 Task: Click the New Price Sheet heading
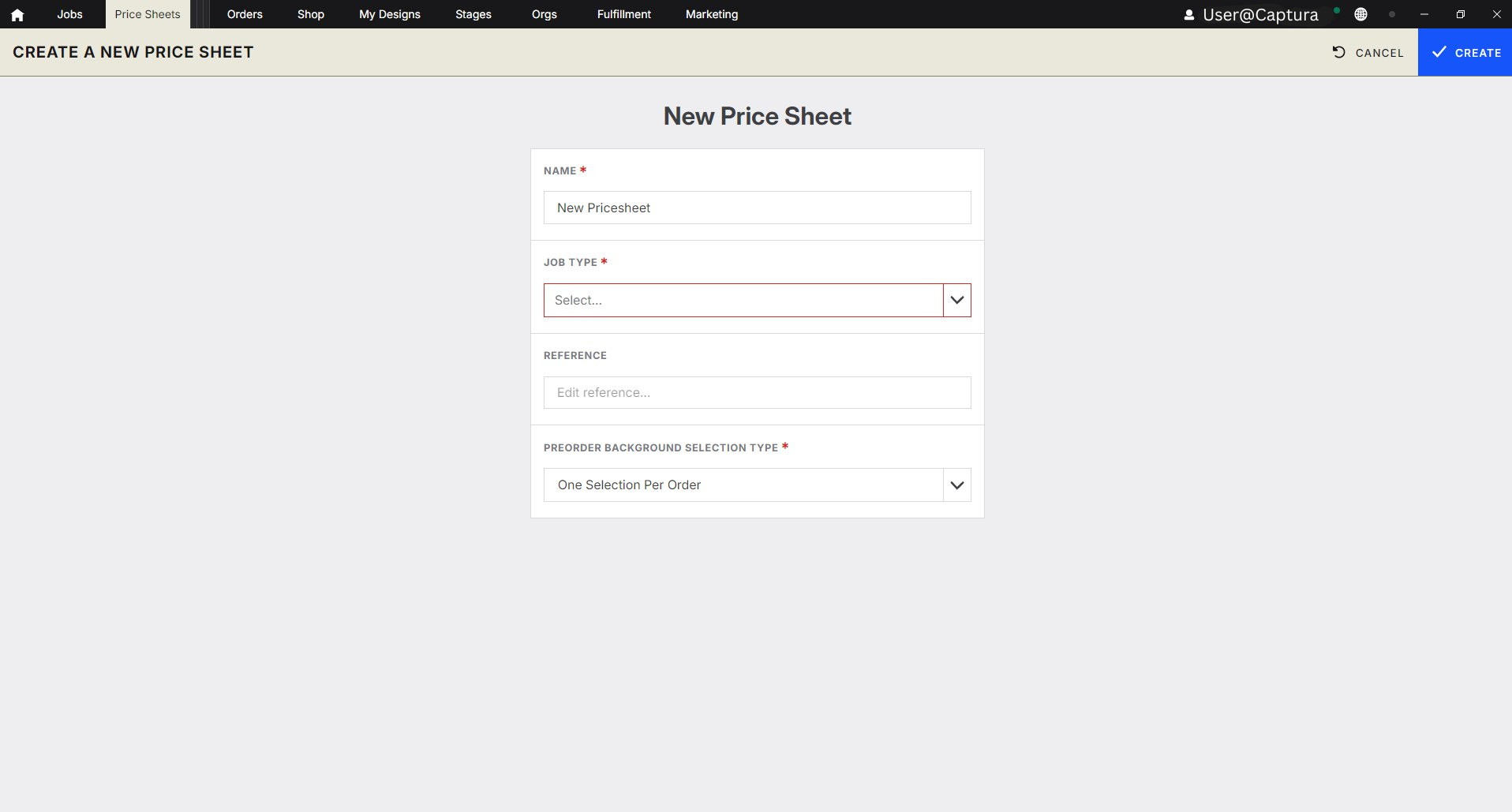(x=758, y=116)
